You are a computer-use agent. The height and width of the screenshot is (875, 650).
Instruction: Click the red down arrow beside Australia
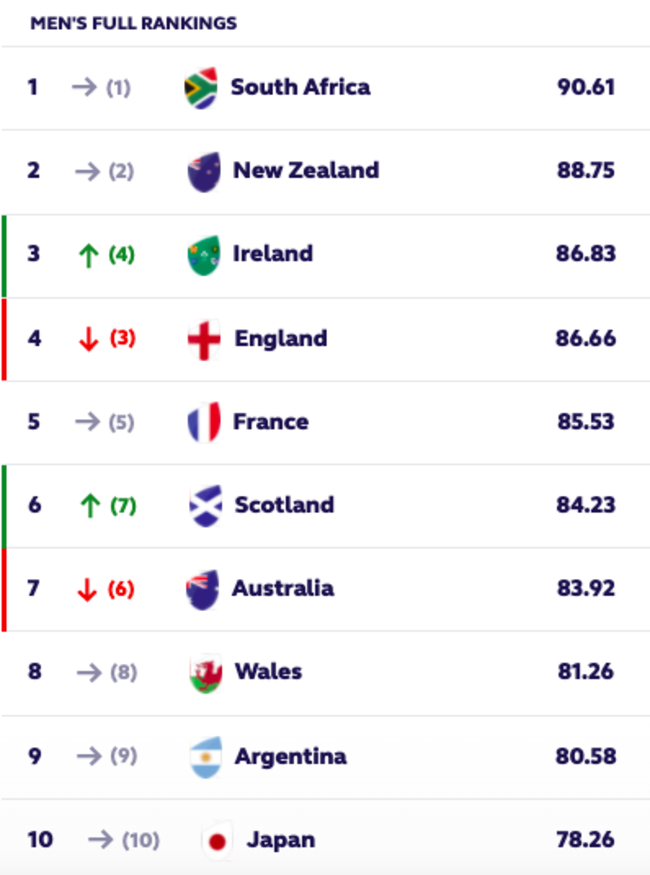click(x=88, y=589)
